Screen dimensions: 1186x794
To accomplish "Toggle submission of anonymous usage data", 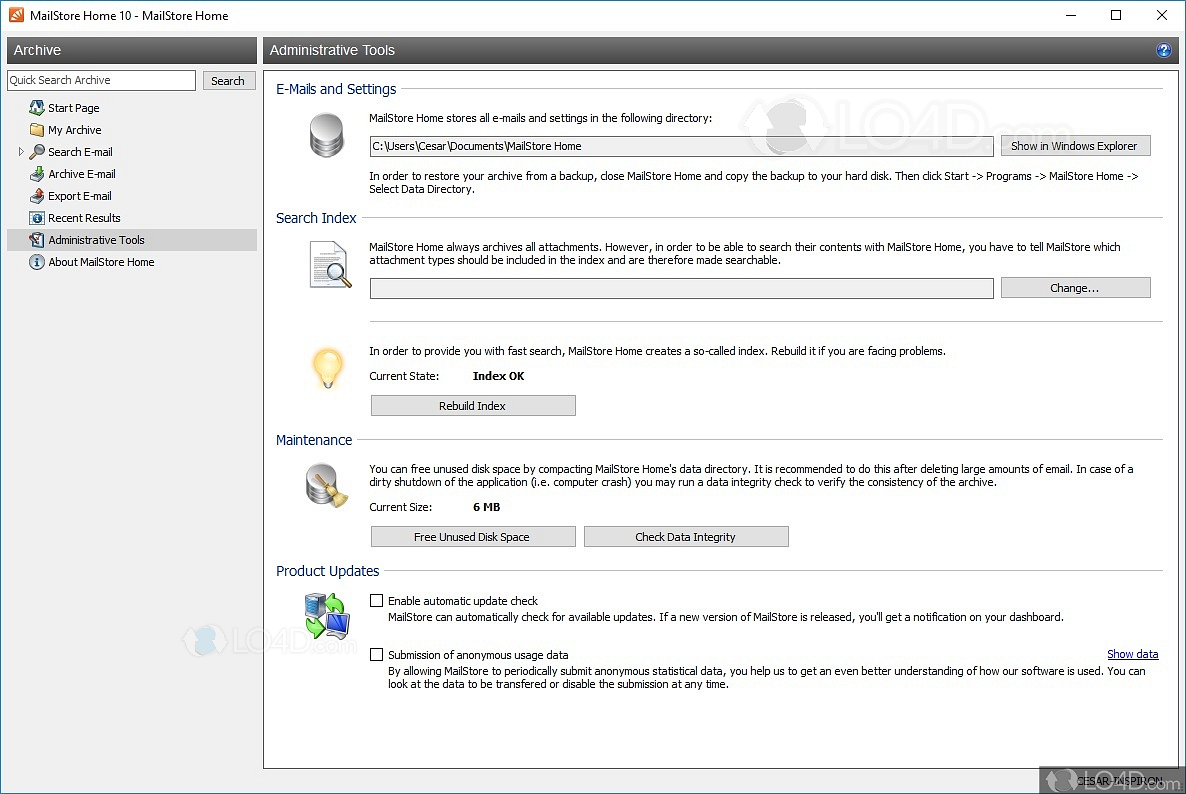I will click(x=377, y=655).
